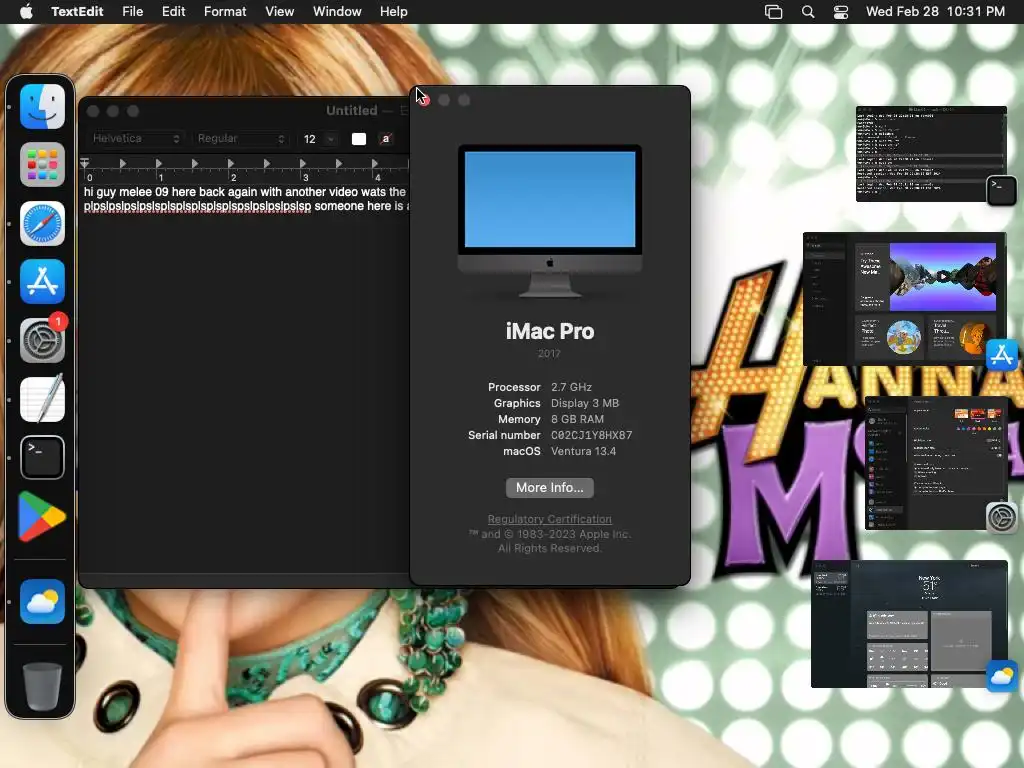Viewport: 1024px width, 768px height.
Task: Open the Apple menu
Action: click(x=26, y=11)
